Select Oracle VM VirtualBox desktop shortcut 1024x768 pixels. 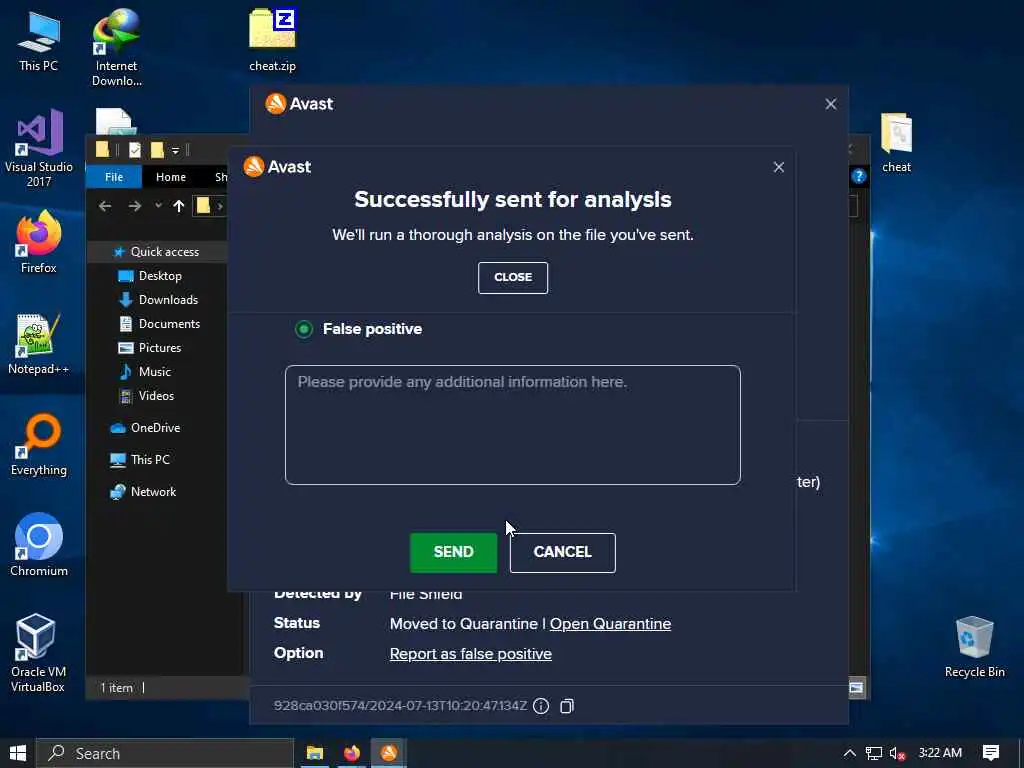pyautogui.click(x=38, y=653)
